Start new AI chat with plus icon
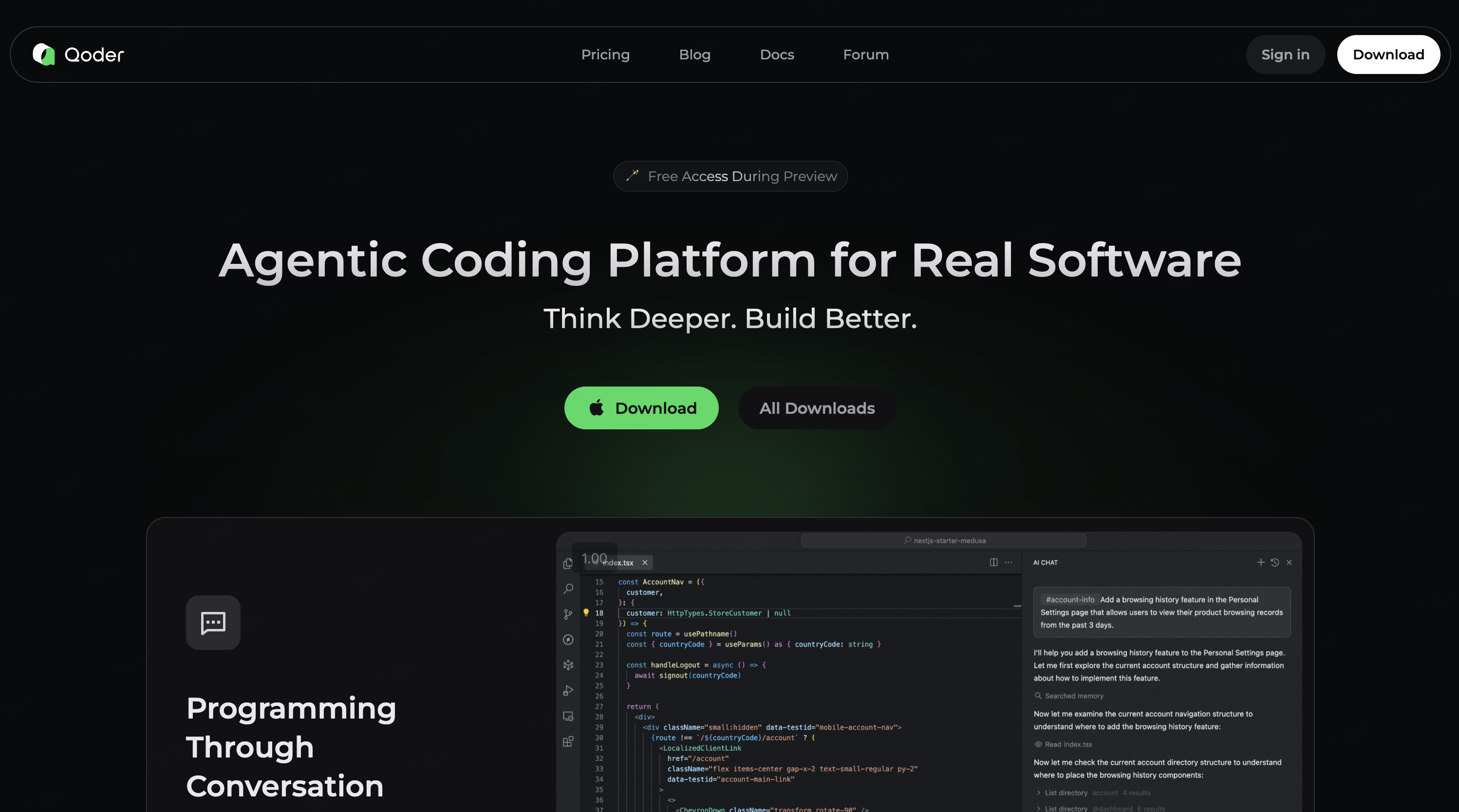 [1261, 562]
